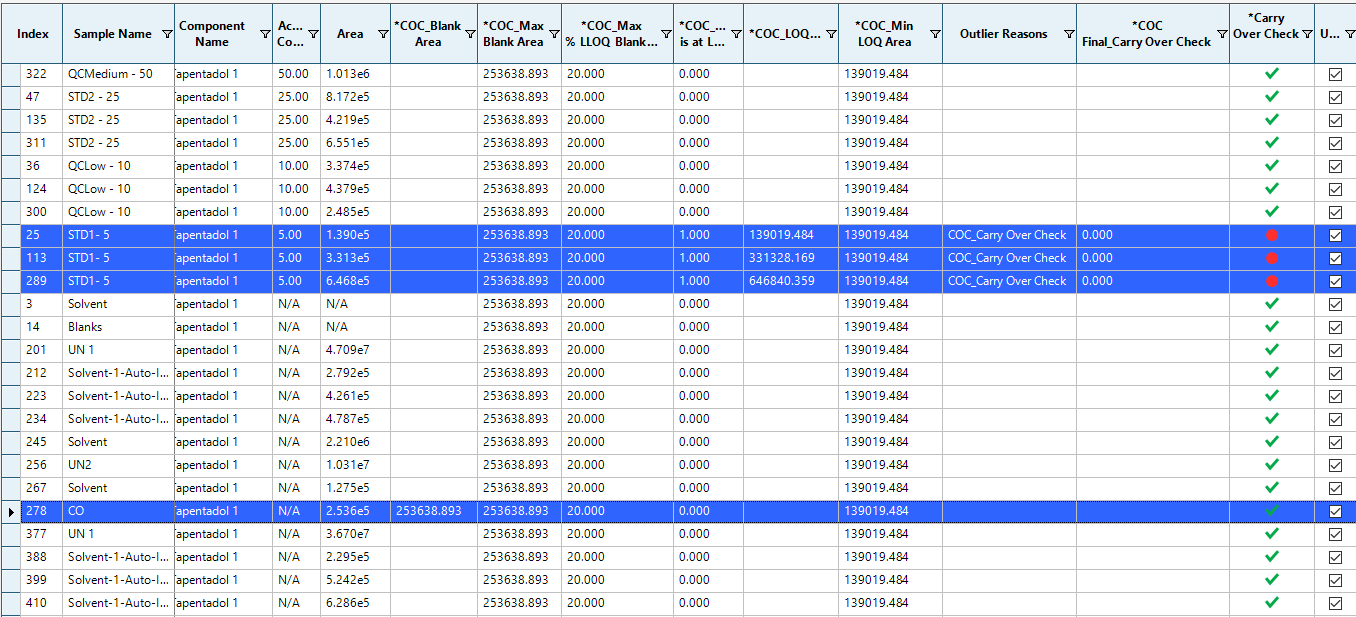The image size is (1356, 617).
Task: Select COC_Carry Over Check reason for index 113
Action: 1009,258
